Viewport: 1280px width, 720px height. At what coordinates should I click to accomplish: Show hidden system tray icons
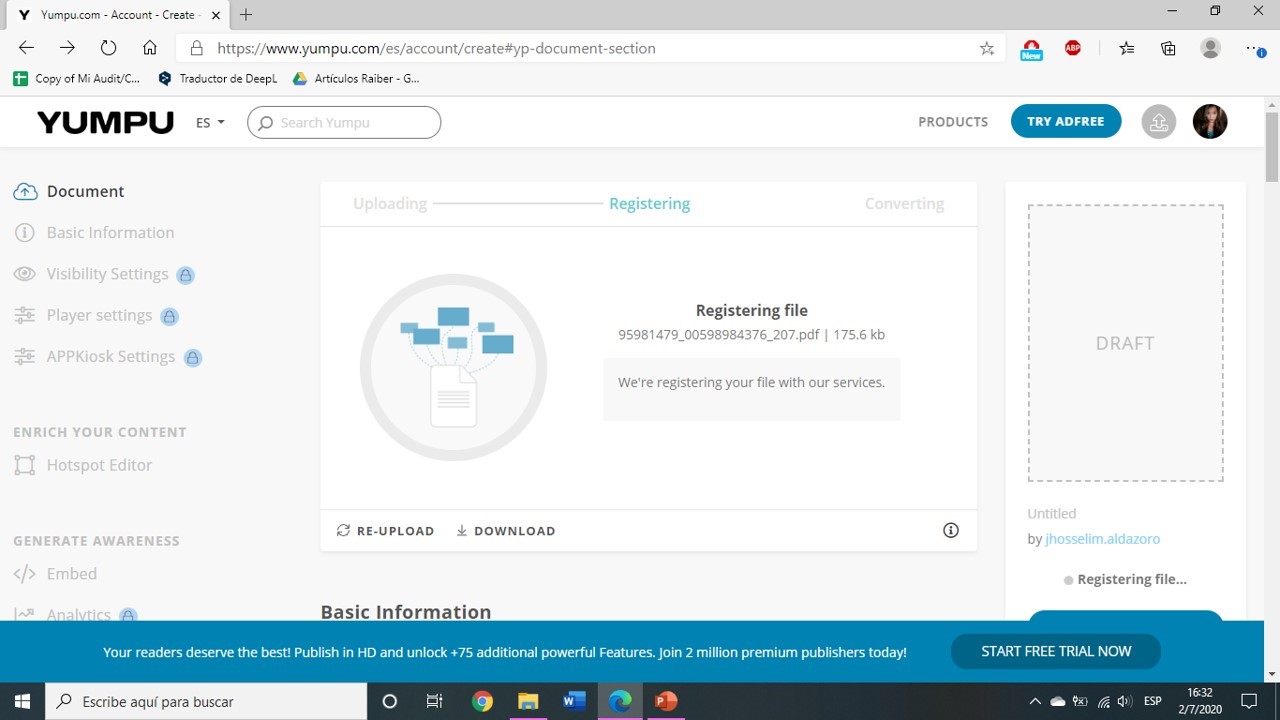point(1035,701)
